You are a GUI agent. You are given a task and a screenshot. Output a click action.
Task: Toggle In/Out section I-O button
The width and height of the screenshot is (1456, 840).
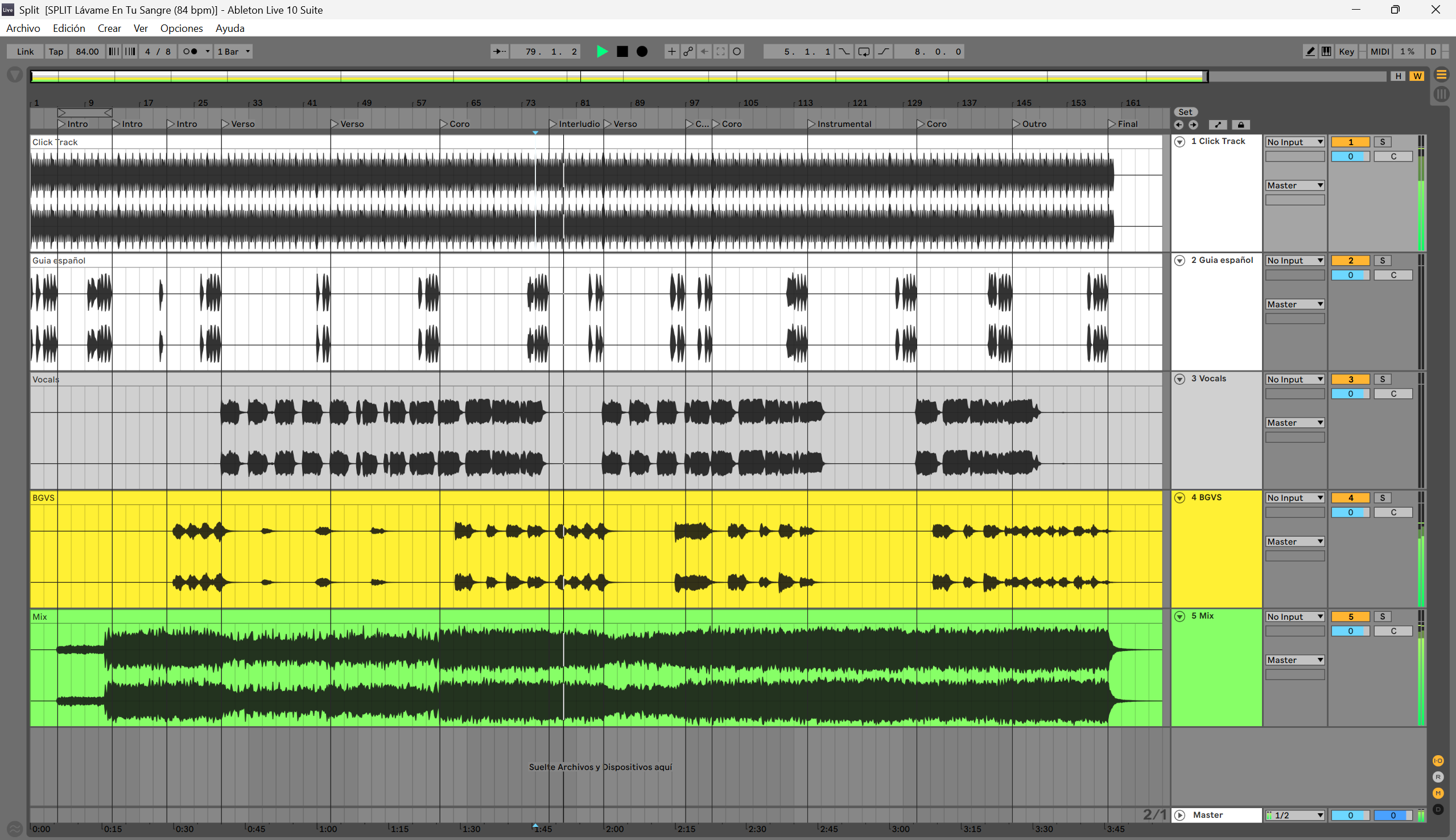1438,760
